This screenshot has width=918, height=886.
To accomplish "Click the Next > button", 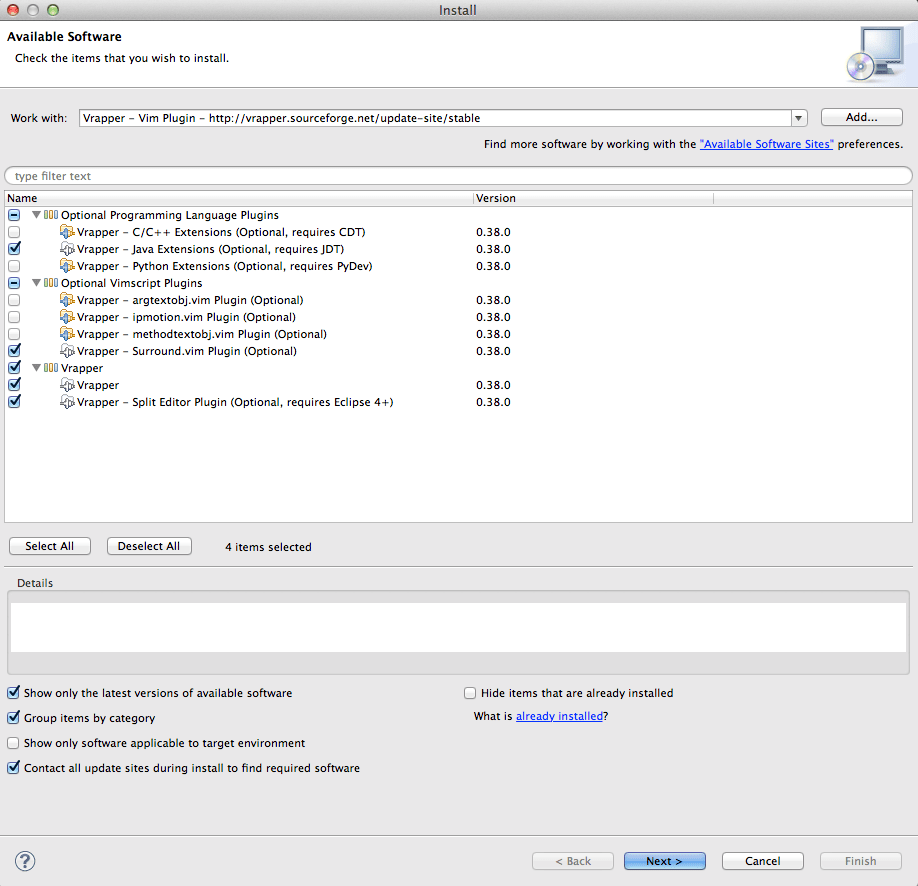I will (664, 861).
